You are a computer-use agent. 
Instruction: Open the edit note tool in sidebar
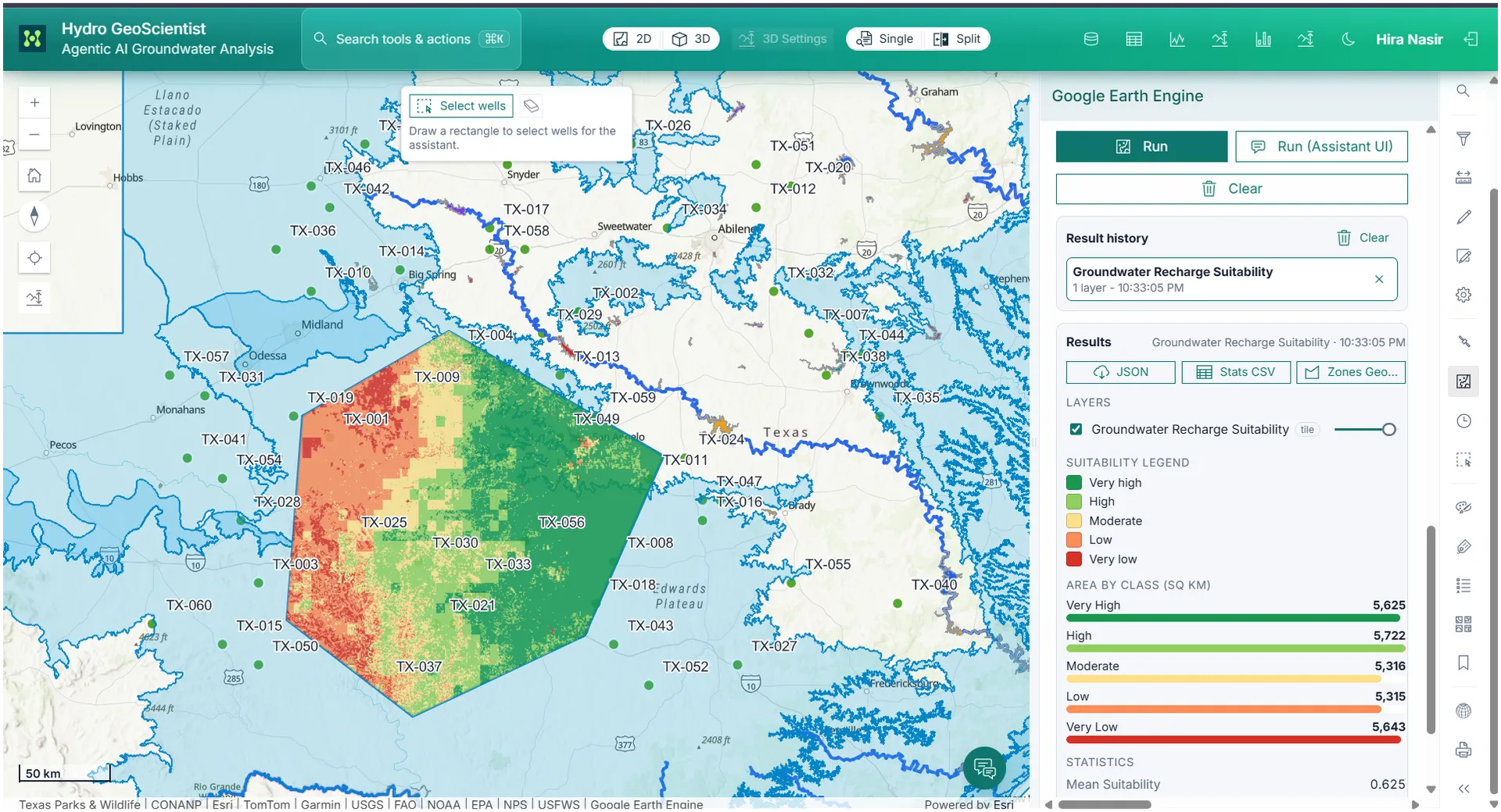click(1463, 256)
